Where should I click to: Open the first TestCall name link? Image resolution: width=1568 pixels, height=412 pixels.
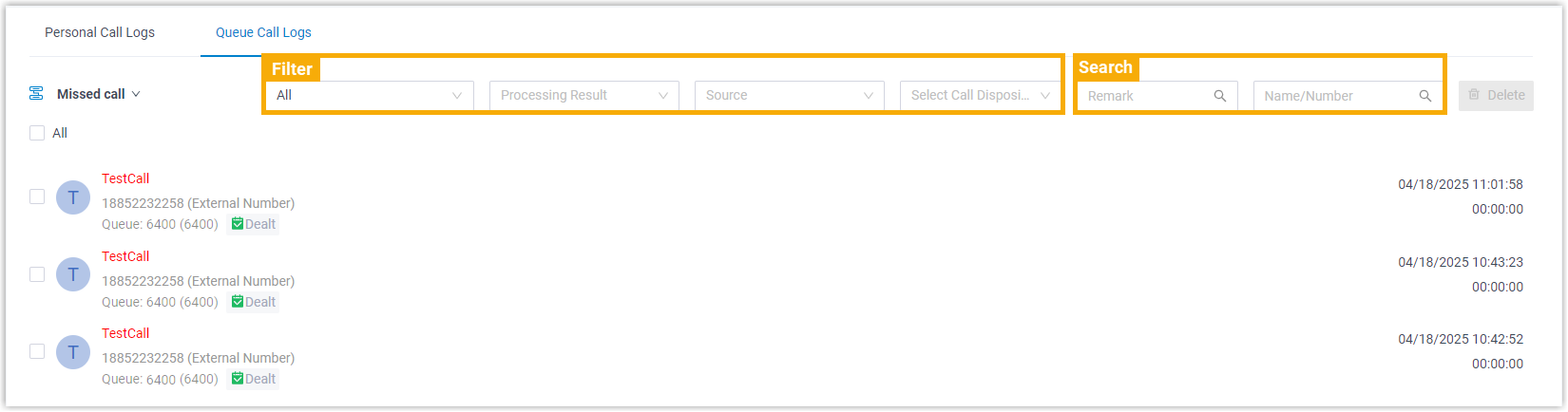click(125, 178)
